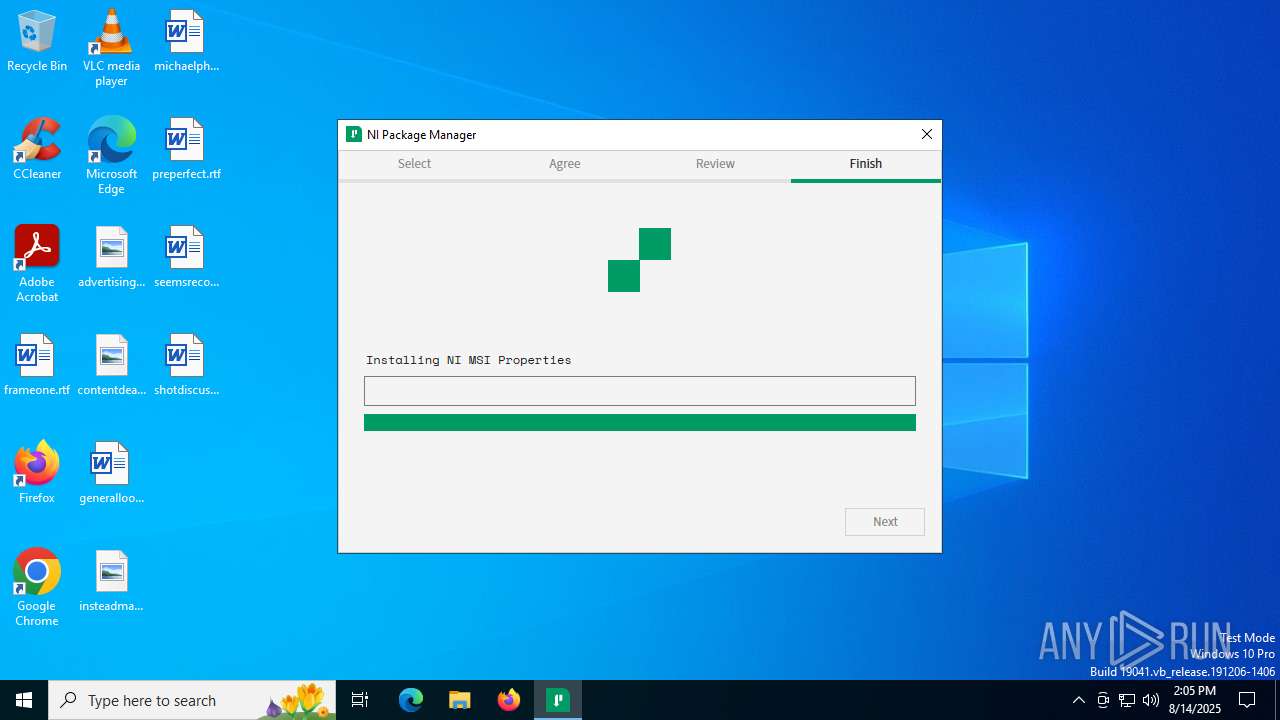The width and height of the screenshot is (1280, 720).
Task: Click the green NI loading logo
Action: click(640, 260)
